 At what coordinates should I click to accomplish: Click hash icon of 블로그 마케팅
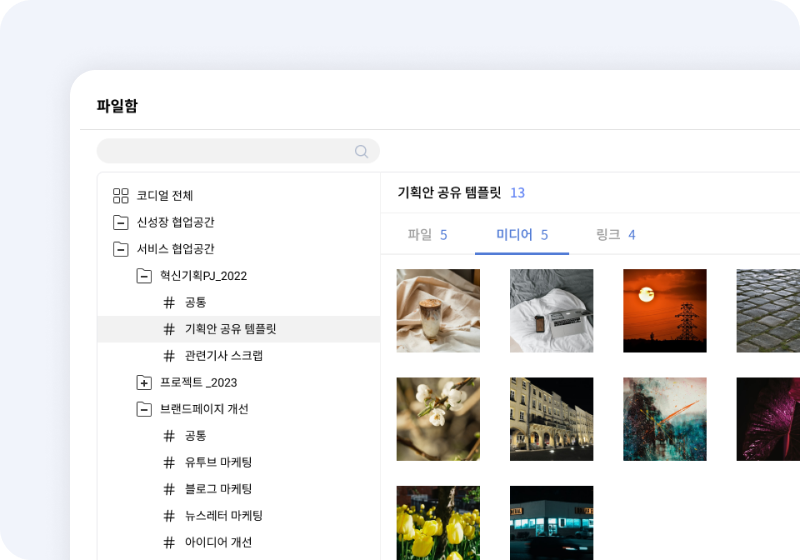point(169,489)
